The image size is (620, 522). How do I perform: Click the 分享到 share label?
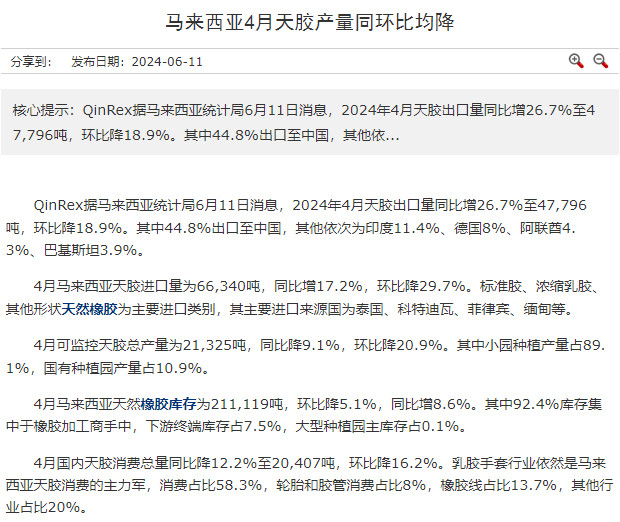click(30, 62)
